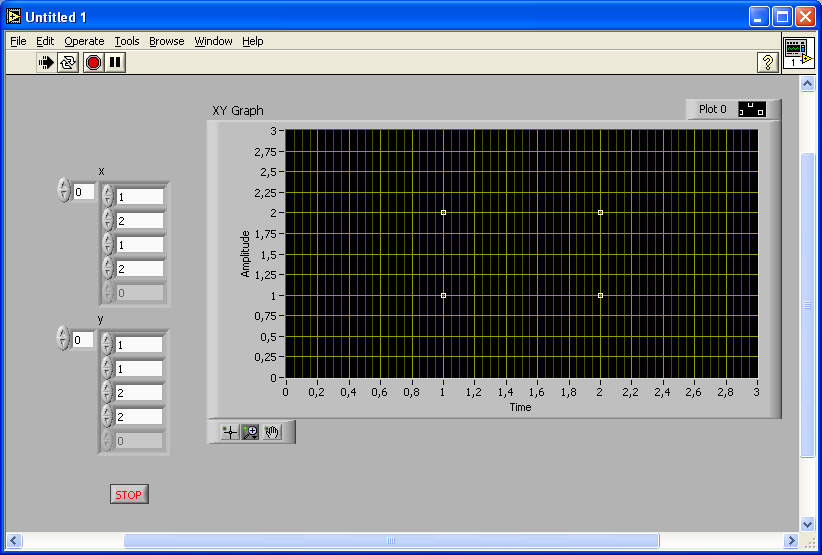Viewport: 822px width, 555px height.
Task: Click the VI icon in top-right corner
Action: (797, 53)
